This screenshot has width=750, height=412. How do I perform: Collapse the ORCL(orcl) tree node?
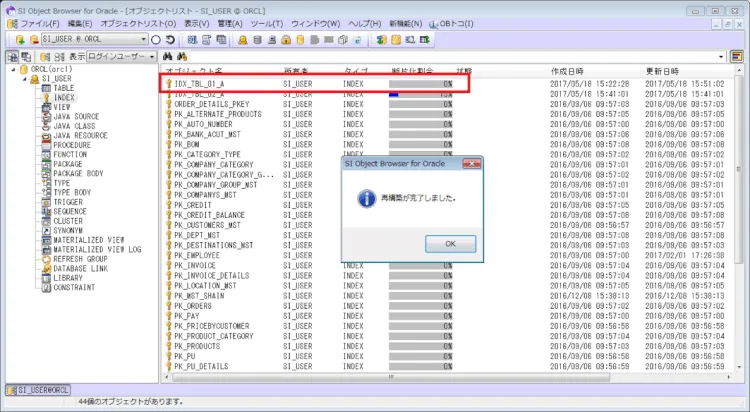[x=14, y=69]
